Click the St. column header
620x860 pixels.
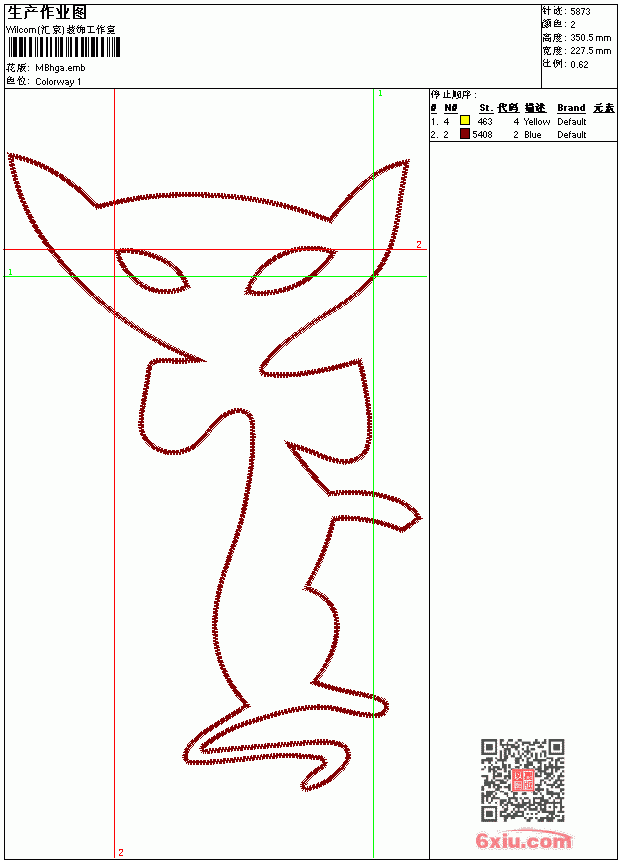pos(486,108)
